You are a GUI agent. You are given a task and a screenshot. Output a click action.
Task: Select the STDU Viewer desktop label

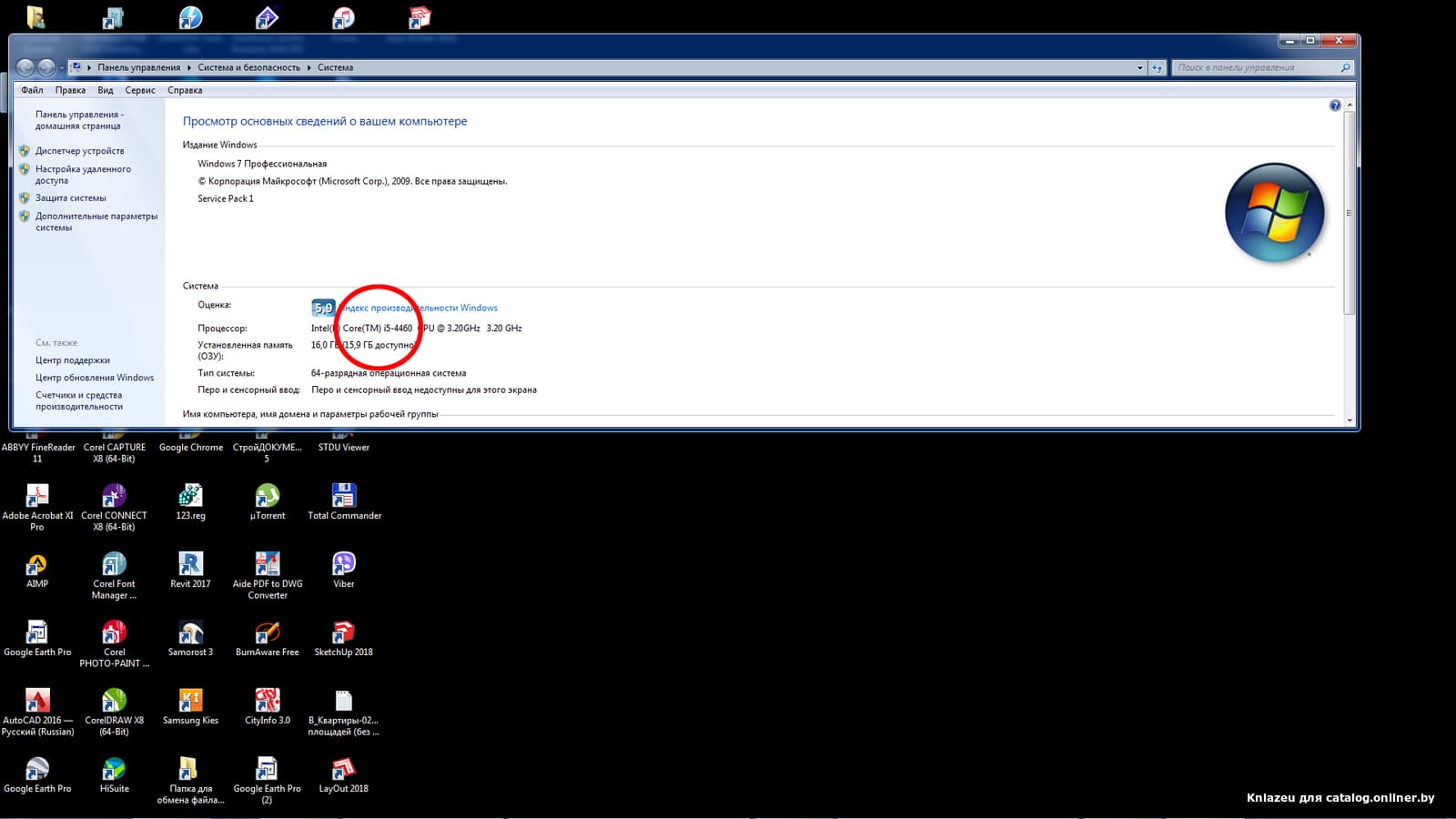tap(344, 447)
